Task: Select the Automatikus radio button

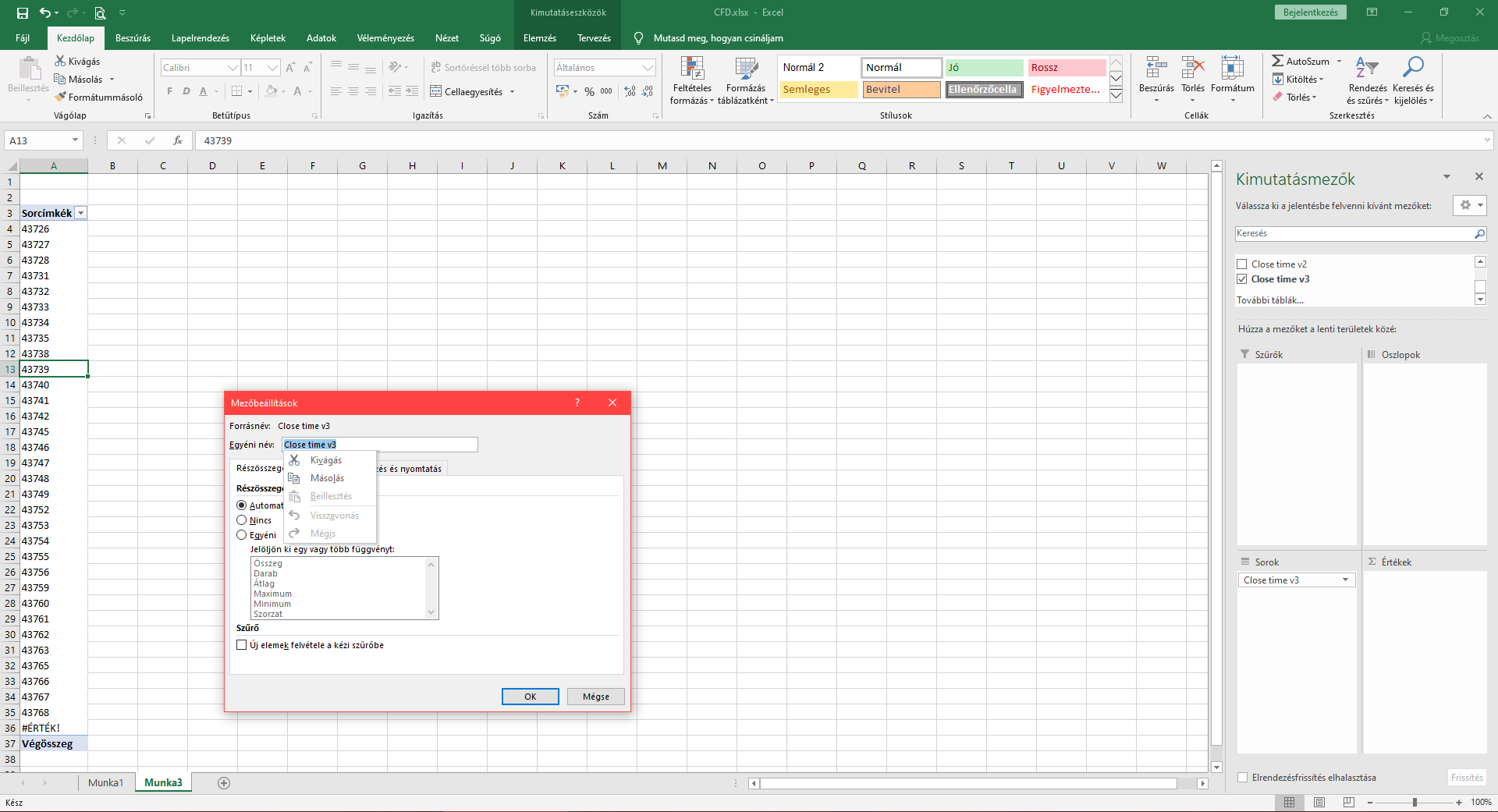Action: point(242,505)
